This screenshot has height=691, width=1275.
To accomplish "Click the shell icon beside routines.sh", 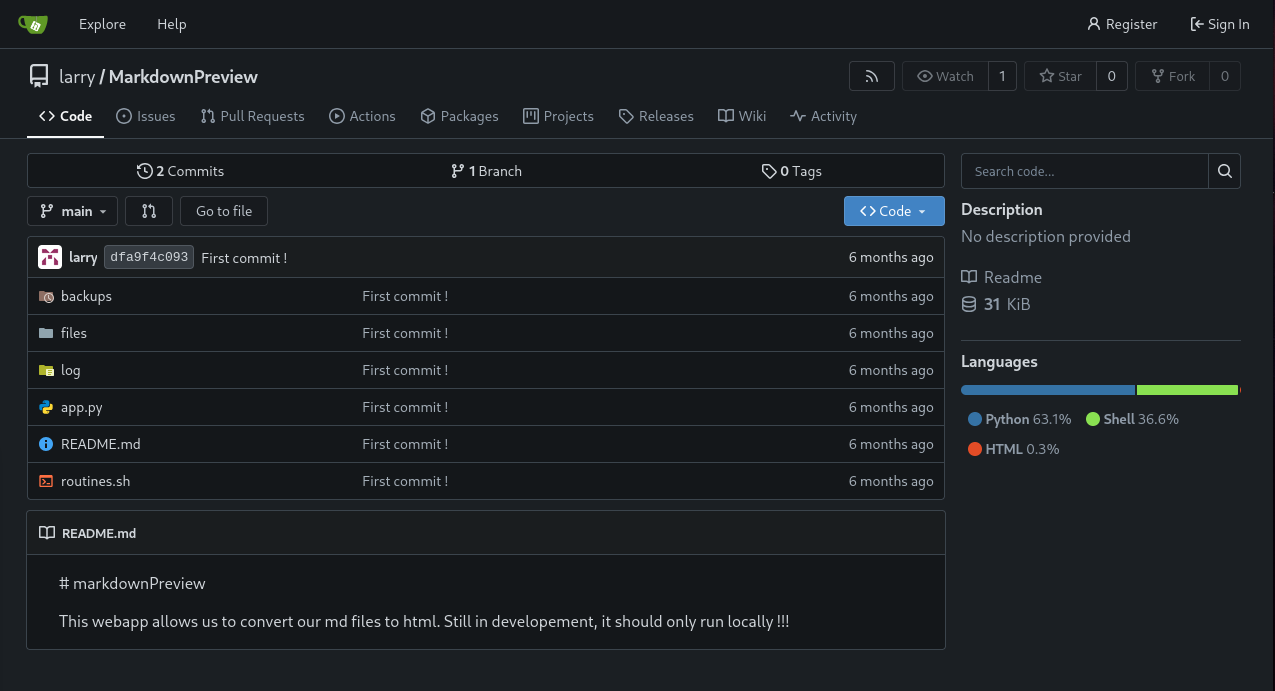I will click(46, 481).
